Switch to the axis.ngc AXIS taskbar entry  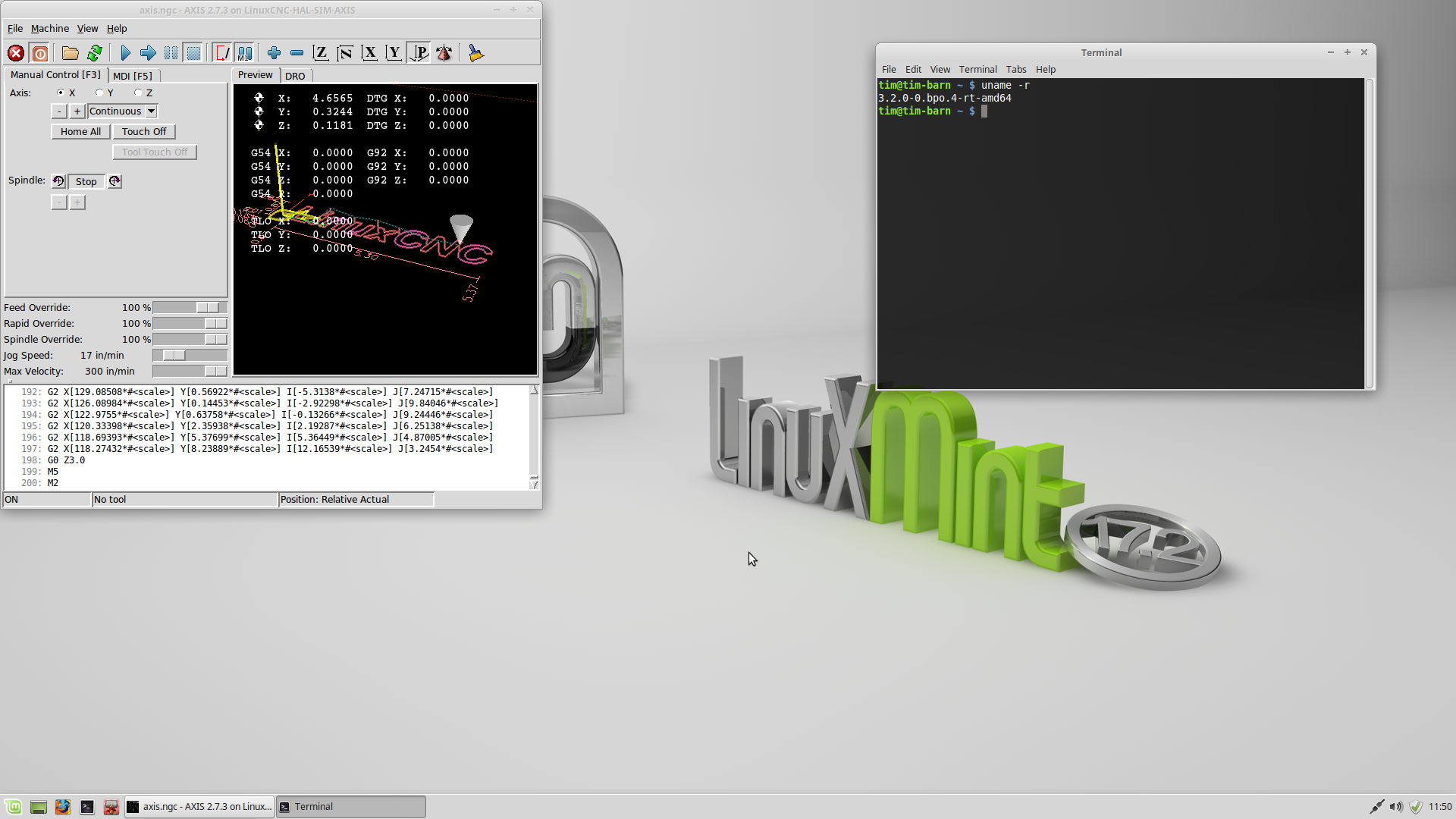pyautogui.click(x=199, y=807)
